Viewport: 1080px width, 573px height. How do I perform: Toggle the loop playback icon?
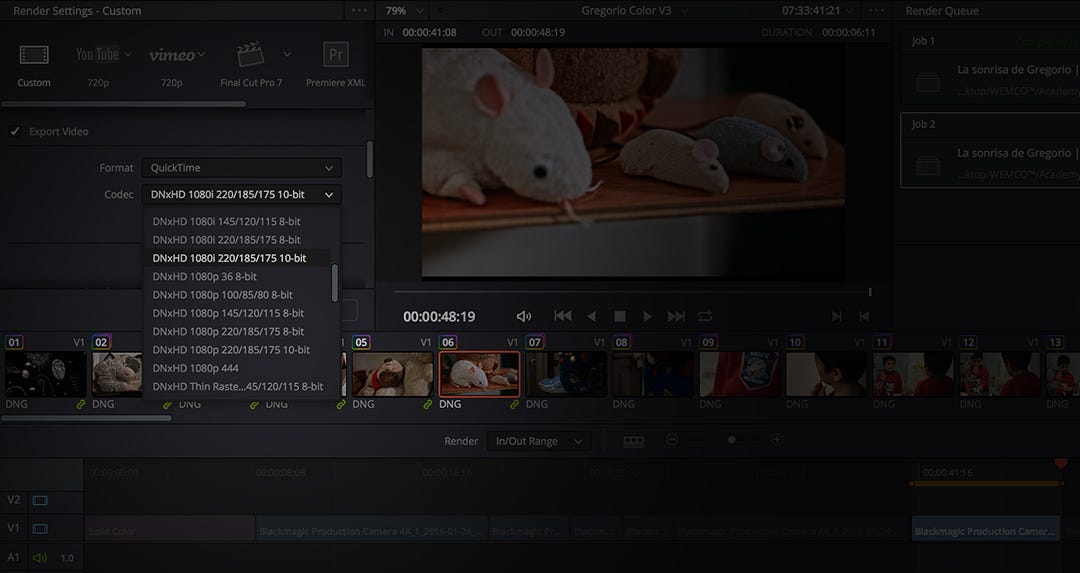click(x=705, y=316)
